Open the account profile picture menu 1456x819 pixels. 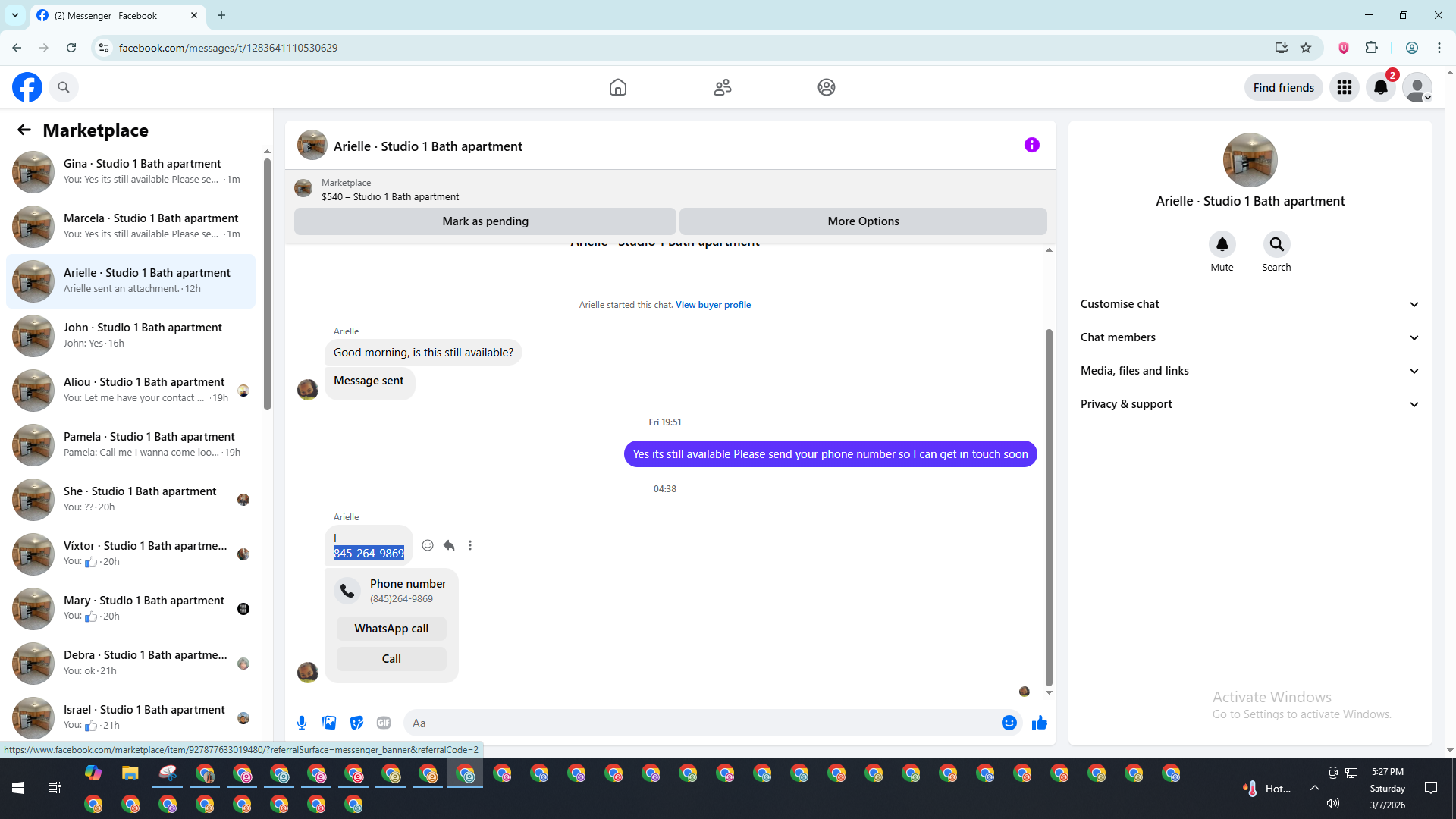1417,87
